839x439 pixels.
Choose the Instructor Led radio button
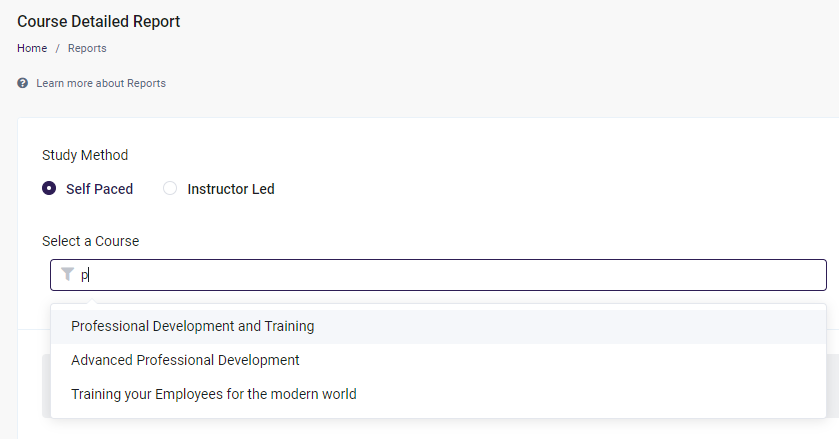(x=170, y=188)
